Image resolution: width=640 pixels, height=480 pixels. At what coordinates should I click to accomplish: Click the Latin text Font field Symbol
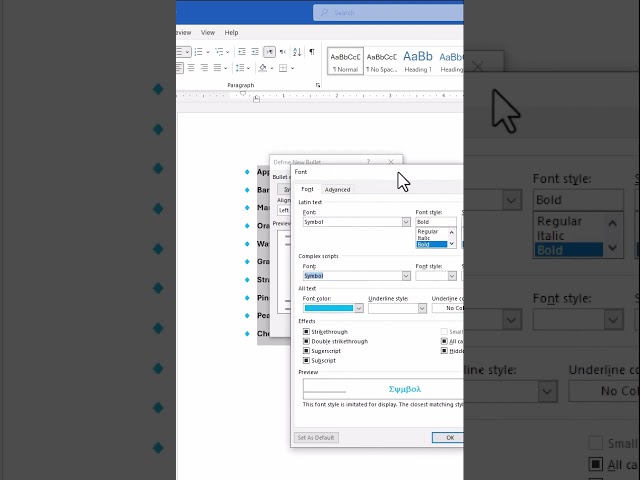[353, 222]
